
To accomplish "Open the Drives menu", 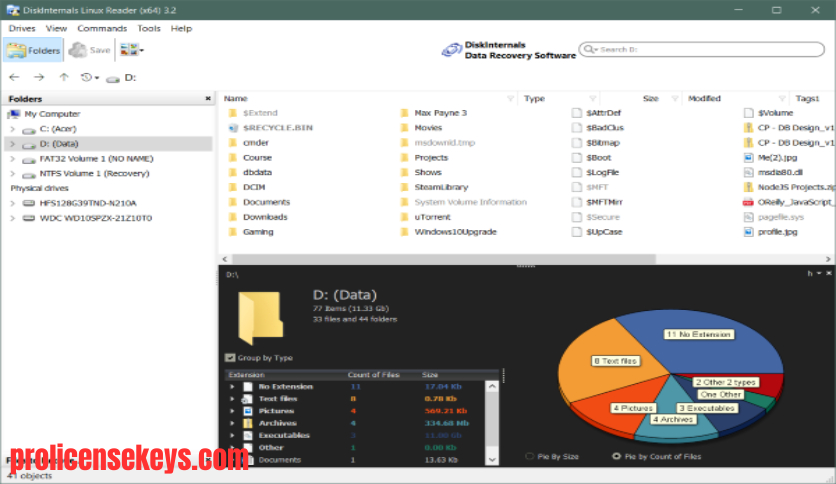I will (22, 28).
